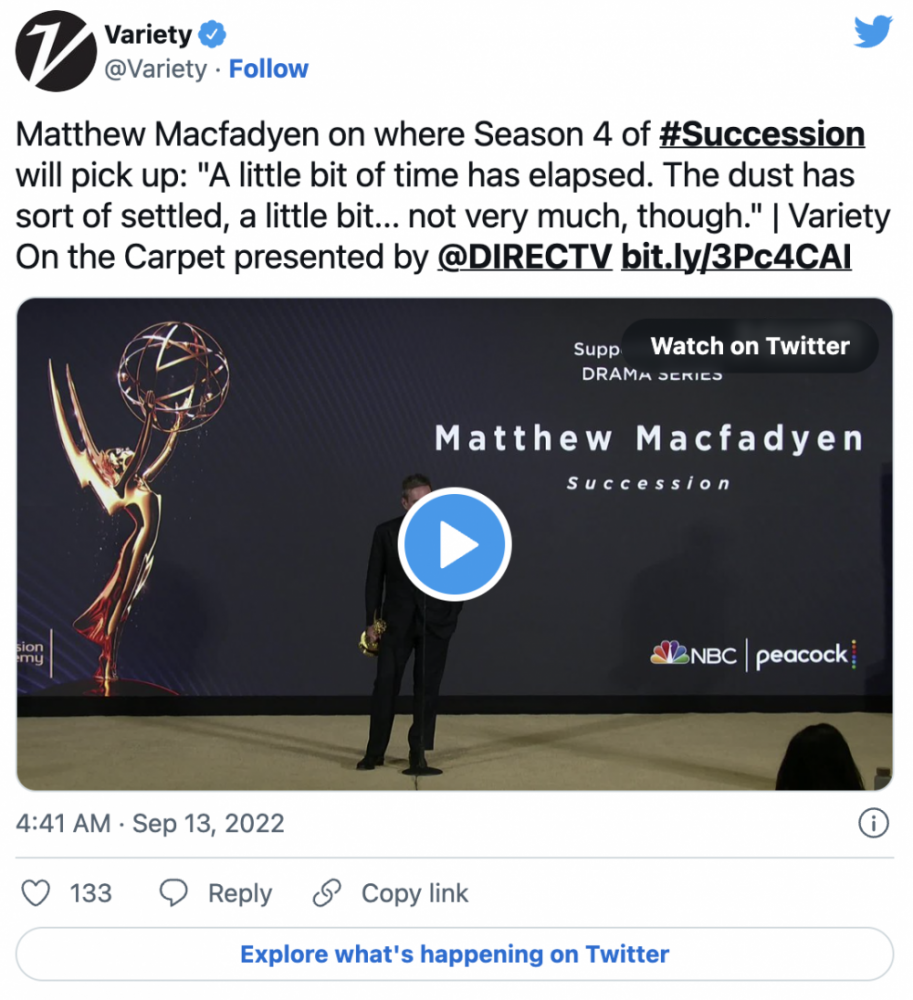
Task: Click the verified badge next to Variety
Action: click(210, 34)
